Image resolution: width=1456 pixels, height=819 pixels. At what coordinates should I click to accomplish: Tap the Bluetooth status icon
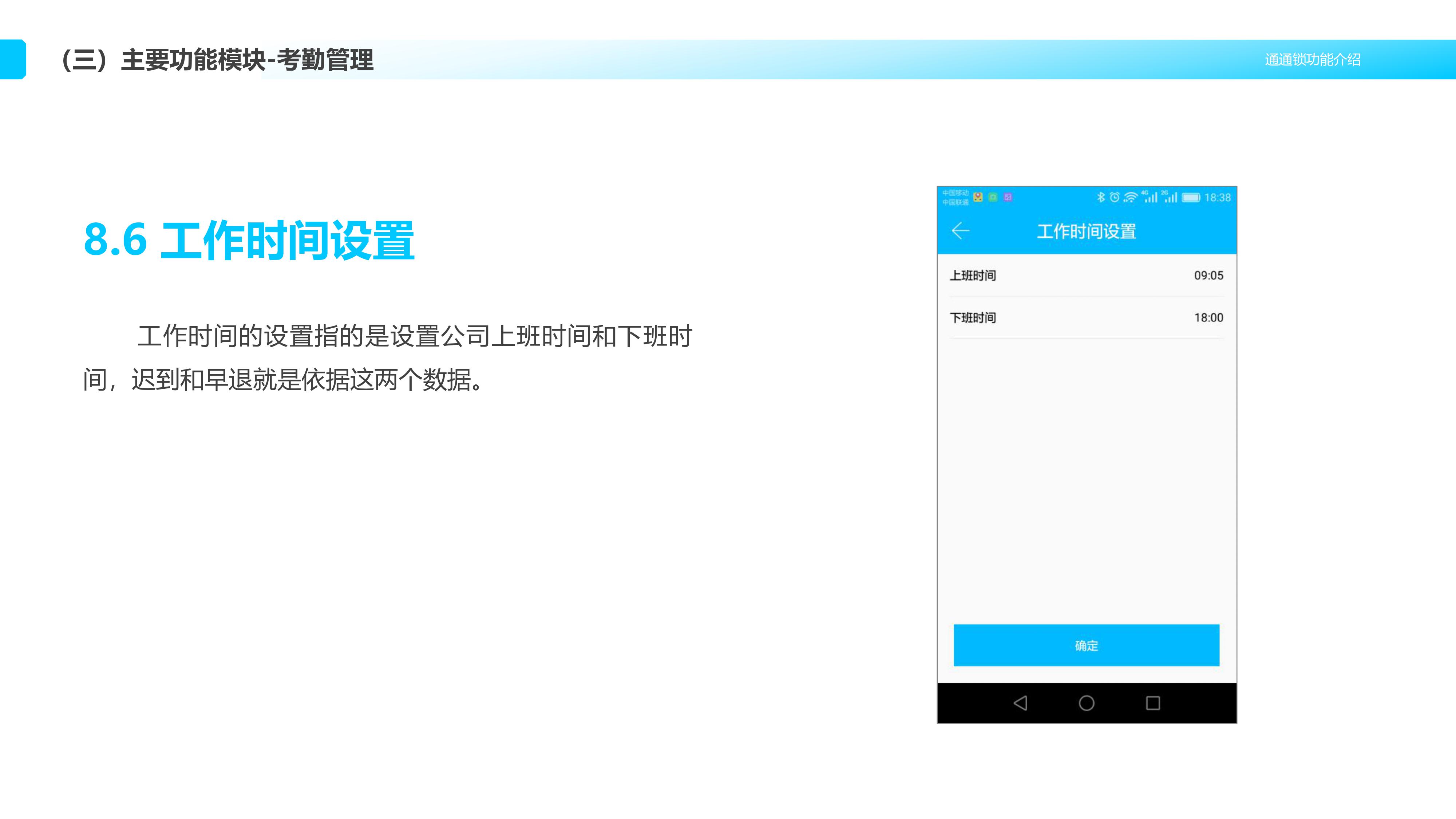(x=1100, y=197)
